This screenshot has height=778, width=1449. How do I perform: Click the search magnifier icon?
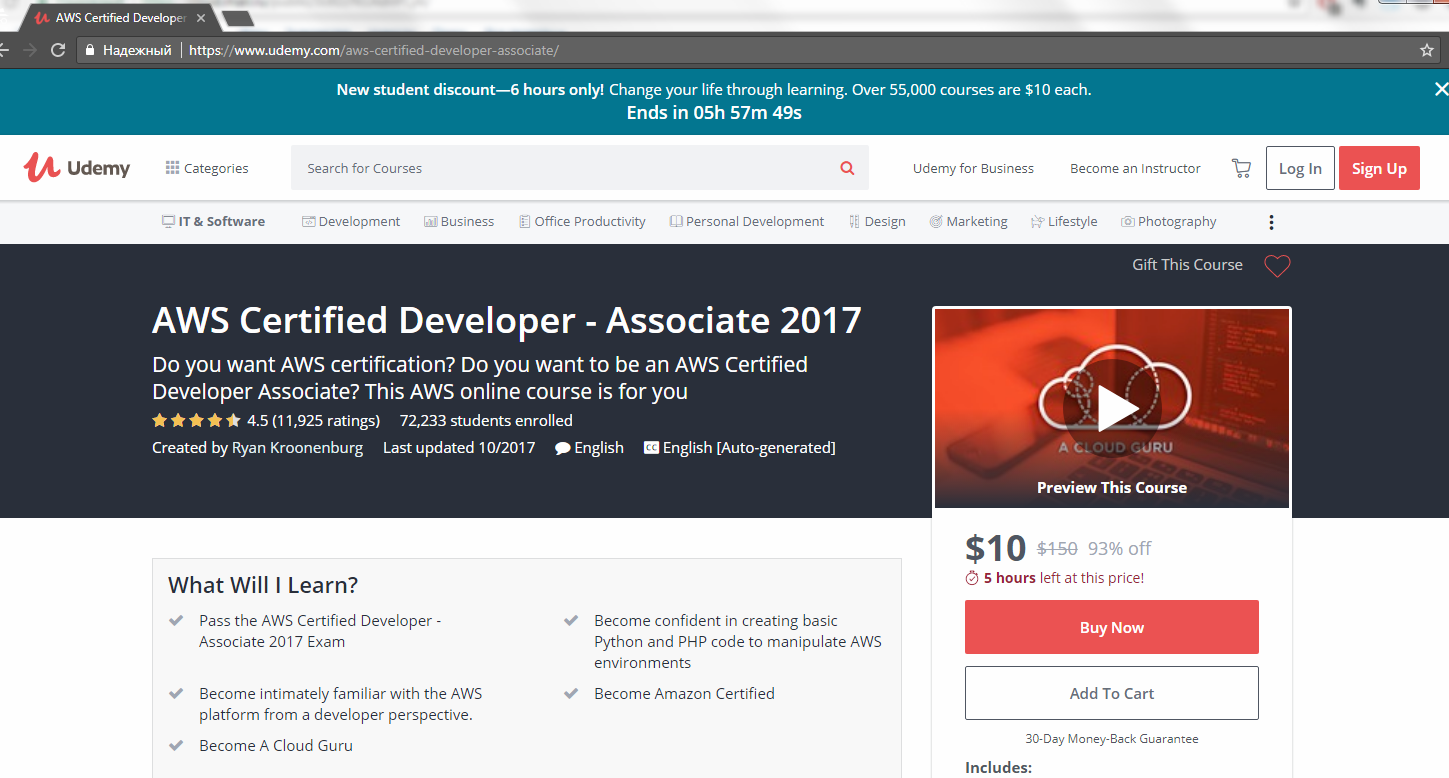click(847, 168)
